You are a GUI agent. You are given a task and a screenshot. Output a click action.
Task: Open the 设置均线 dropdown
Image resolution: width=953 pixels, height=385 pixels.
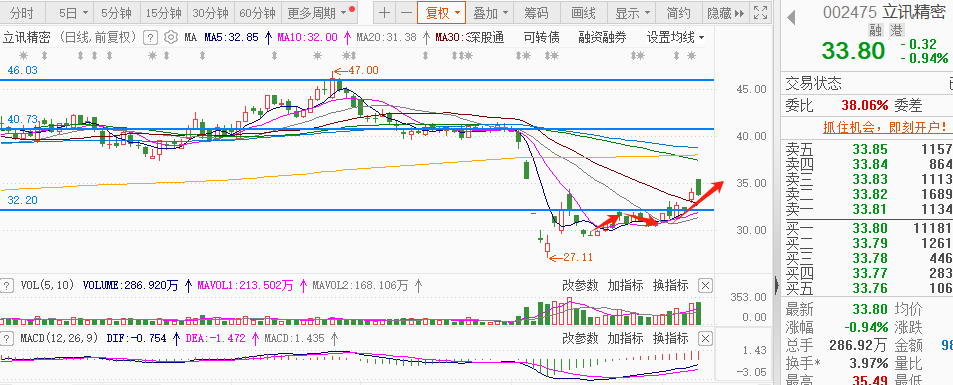click(x=675, y=38)
